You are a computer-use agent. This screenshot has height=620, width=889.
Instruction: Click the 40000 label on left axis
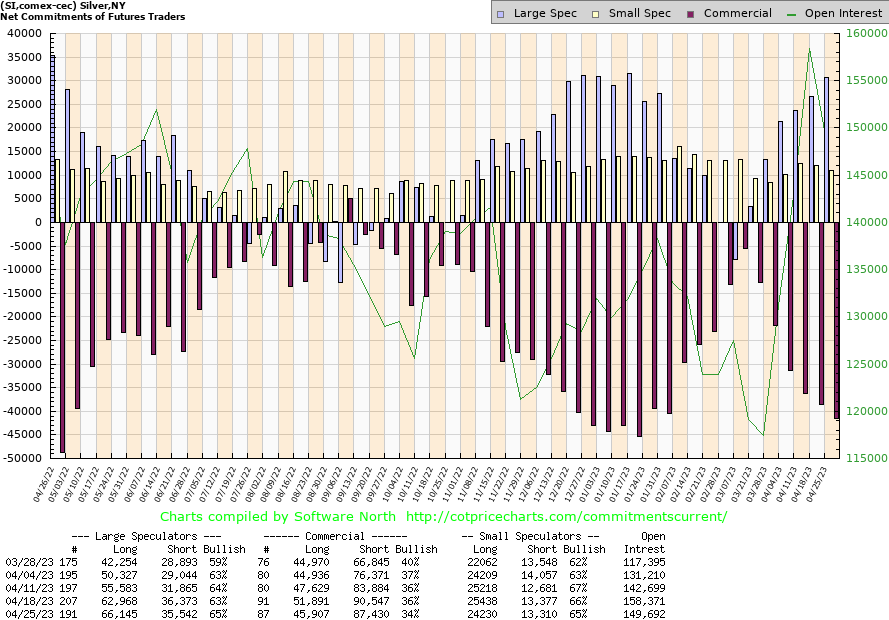(x=22, y=33)
